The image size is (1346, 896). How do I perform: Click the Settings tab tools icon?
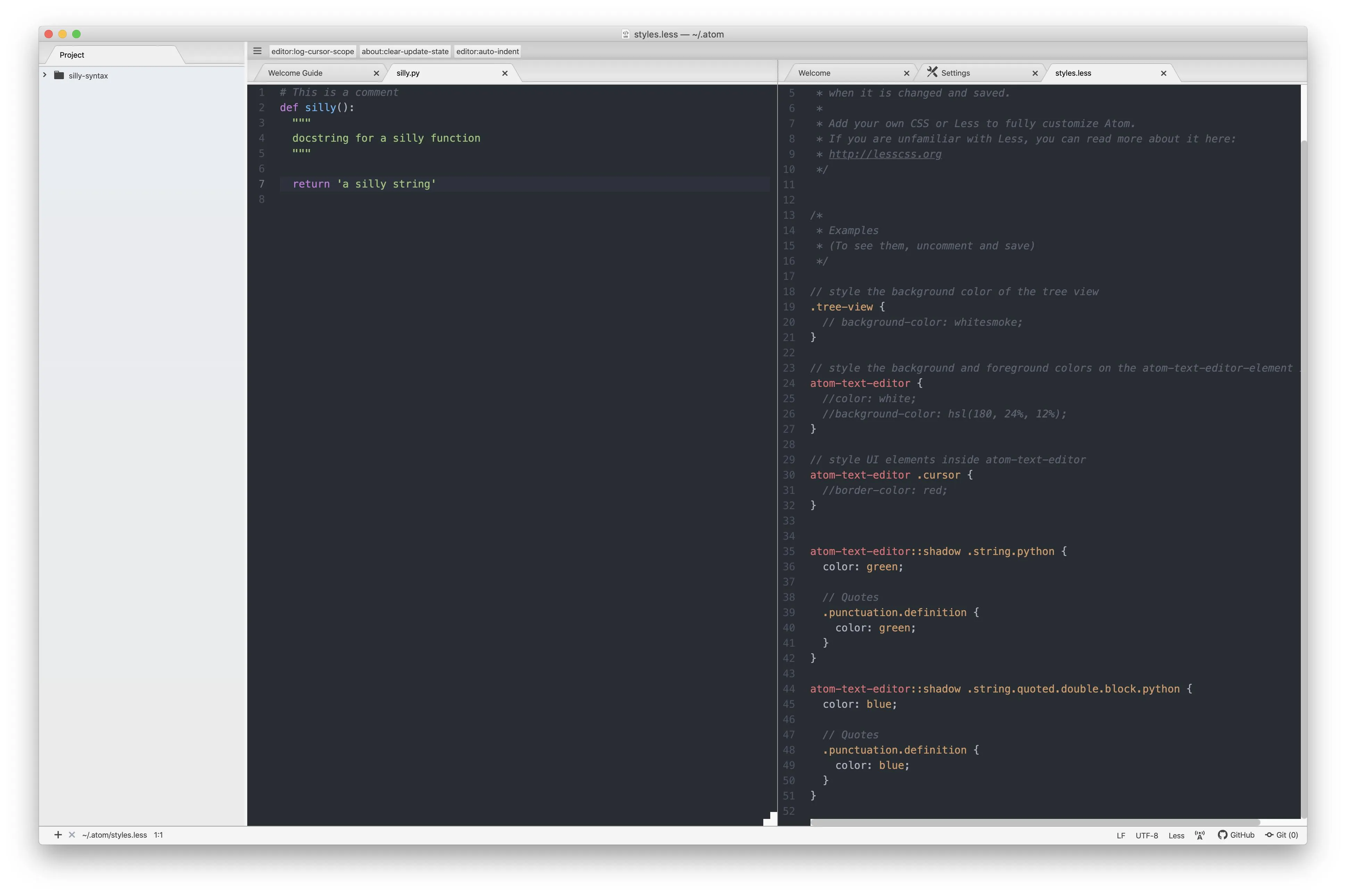[932, 72]
